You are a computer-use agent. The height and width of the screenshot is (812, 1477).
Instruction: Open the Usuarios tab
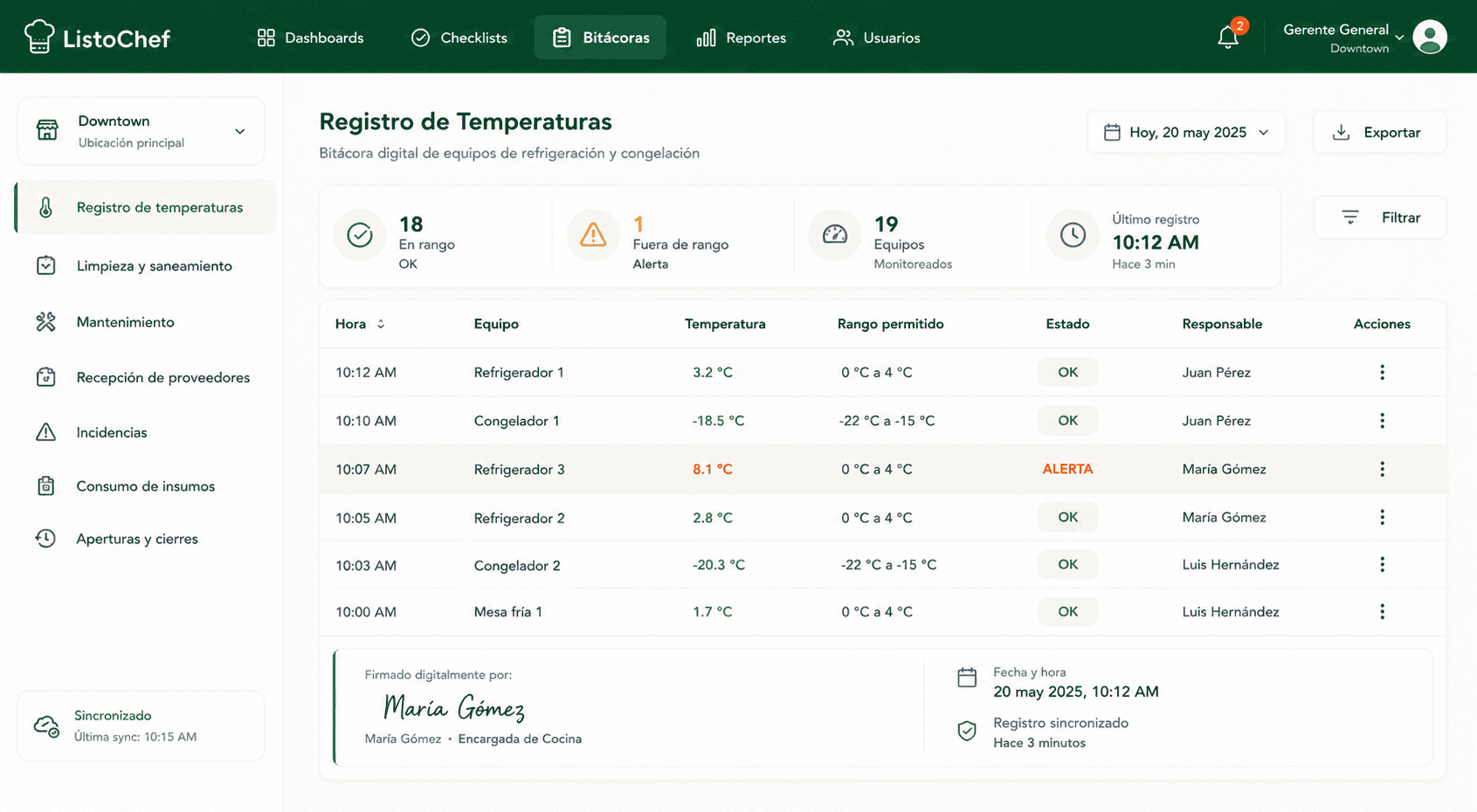tap(877, 38)
